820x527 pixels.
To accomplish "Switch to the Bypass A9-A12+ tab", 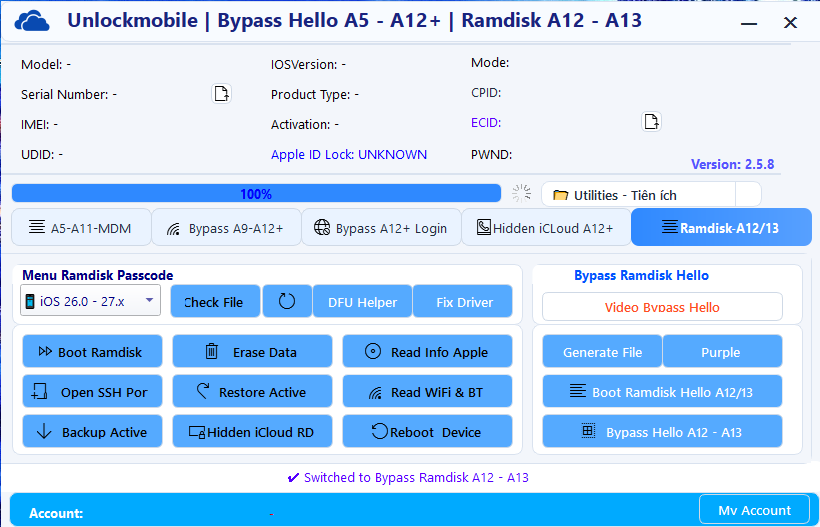I will pyautogui.click(x=226, y=228).
